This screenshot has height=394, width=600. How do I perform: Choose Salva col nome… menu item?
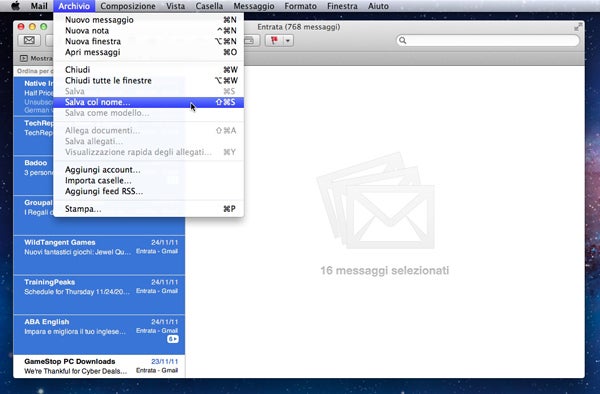[148, 102]
